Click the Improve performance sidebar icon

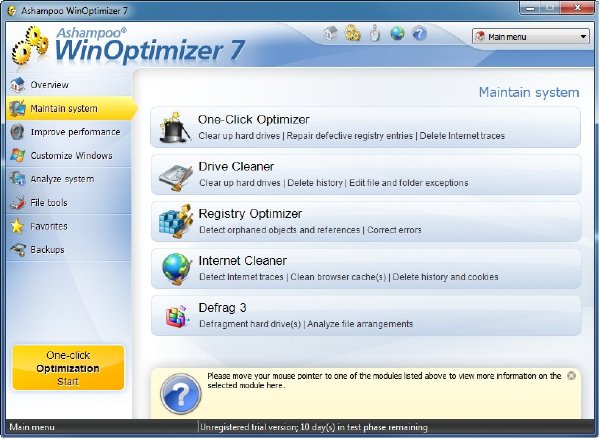(17, 132)
